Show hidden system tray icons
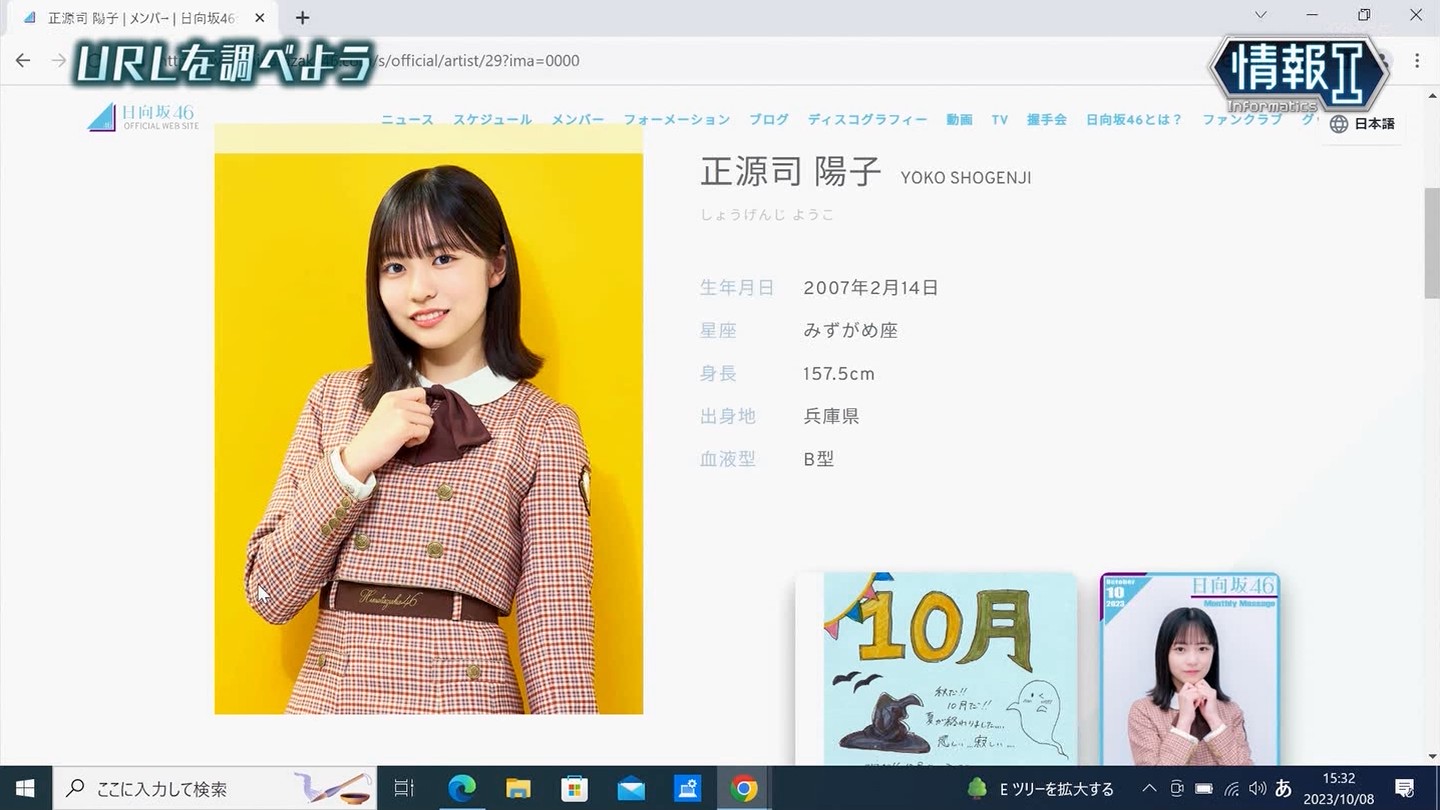 coord(1149,789)
